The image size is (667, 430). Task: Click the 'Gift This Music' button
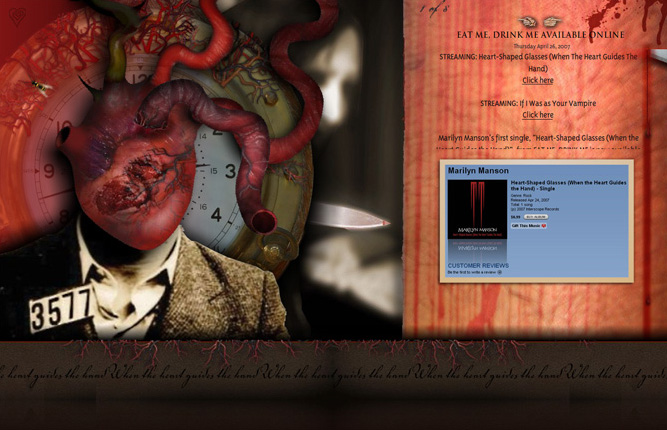point(529,226)
